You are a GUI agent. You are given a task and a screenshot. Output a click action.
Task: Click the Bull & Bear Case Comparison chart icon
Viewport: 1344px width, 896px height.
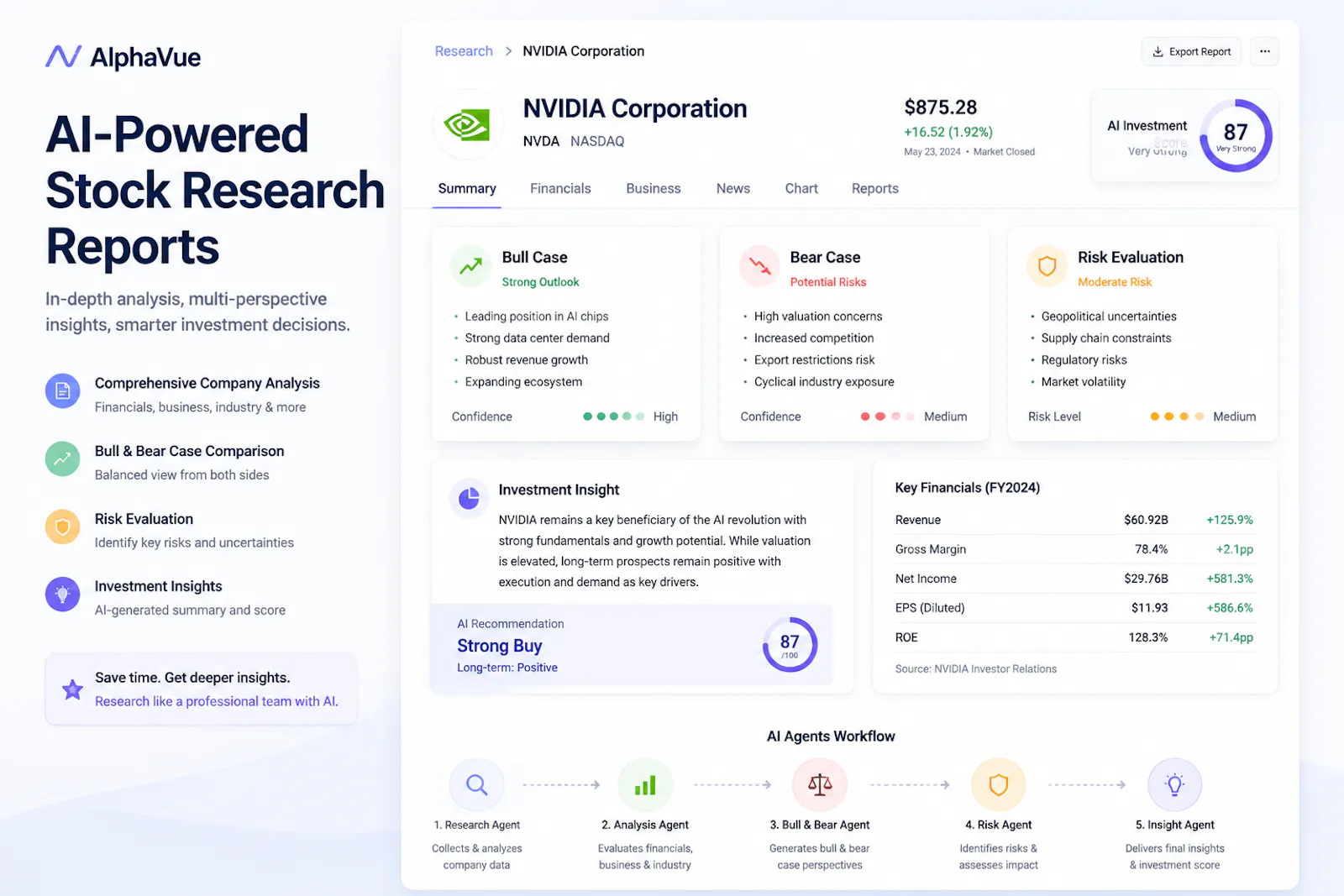pos(62,458)
